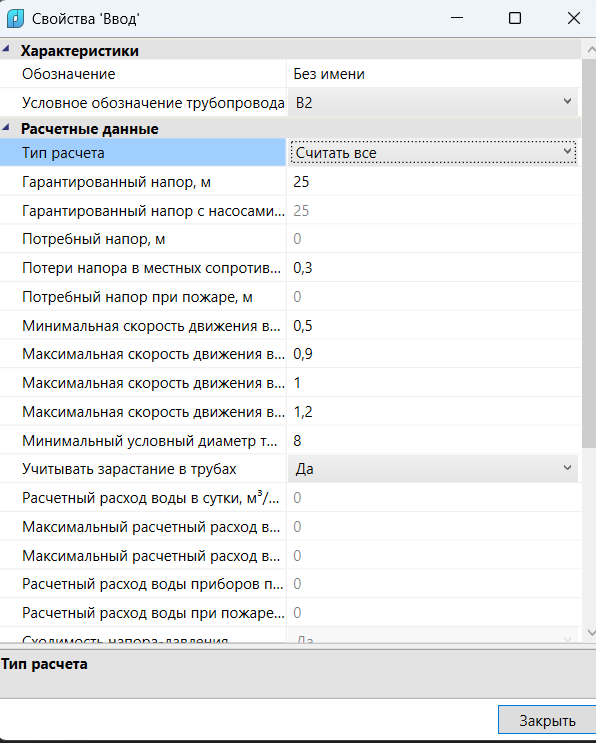Screen dimensions: 596x743
Task: Click the scrollbar up arrow
Action: [590, 49]
